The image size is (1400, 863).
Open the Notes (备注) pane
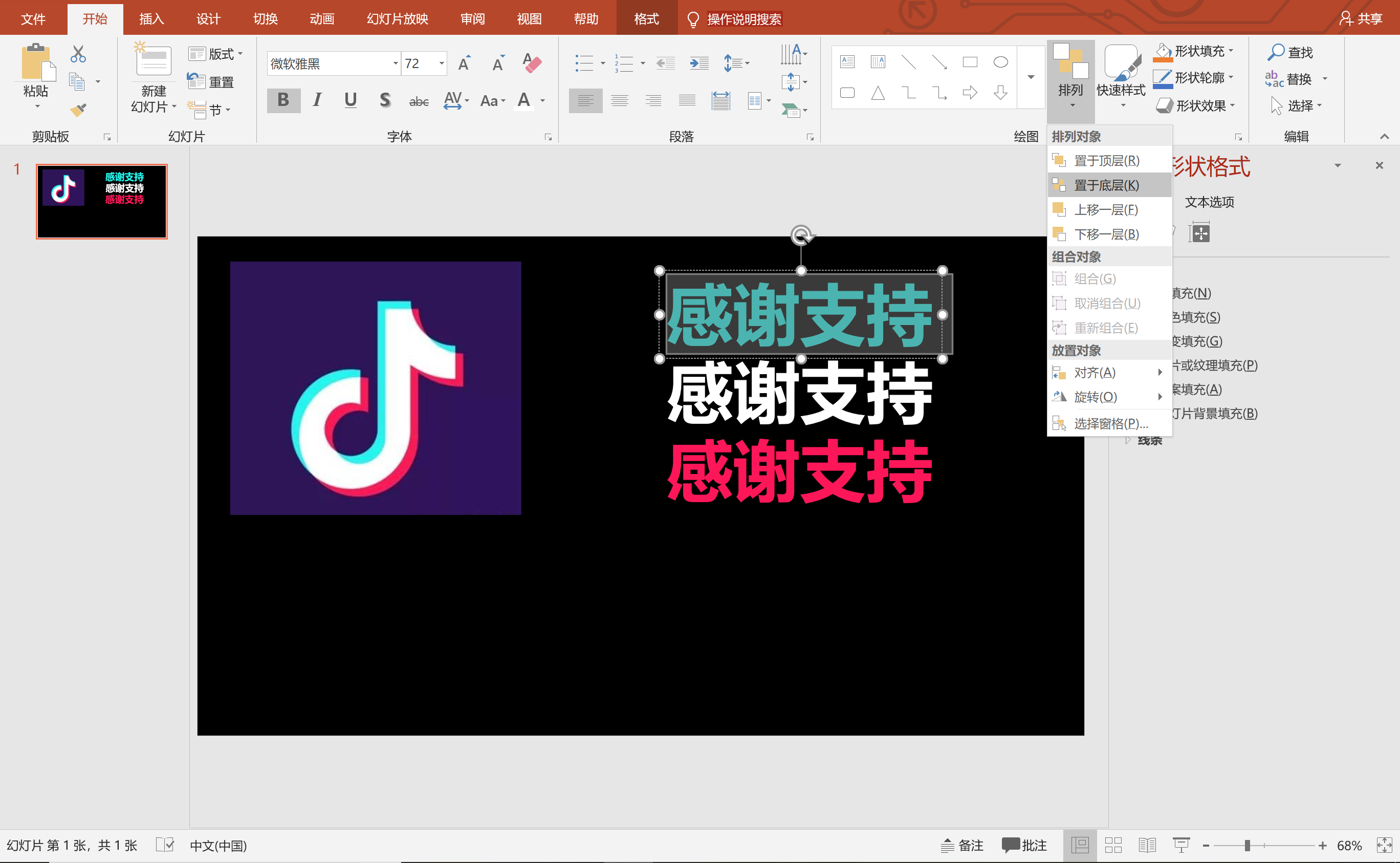coord(961,845)
